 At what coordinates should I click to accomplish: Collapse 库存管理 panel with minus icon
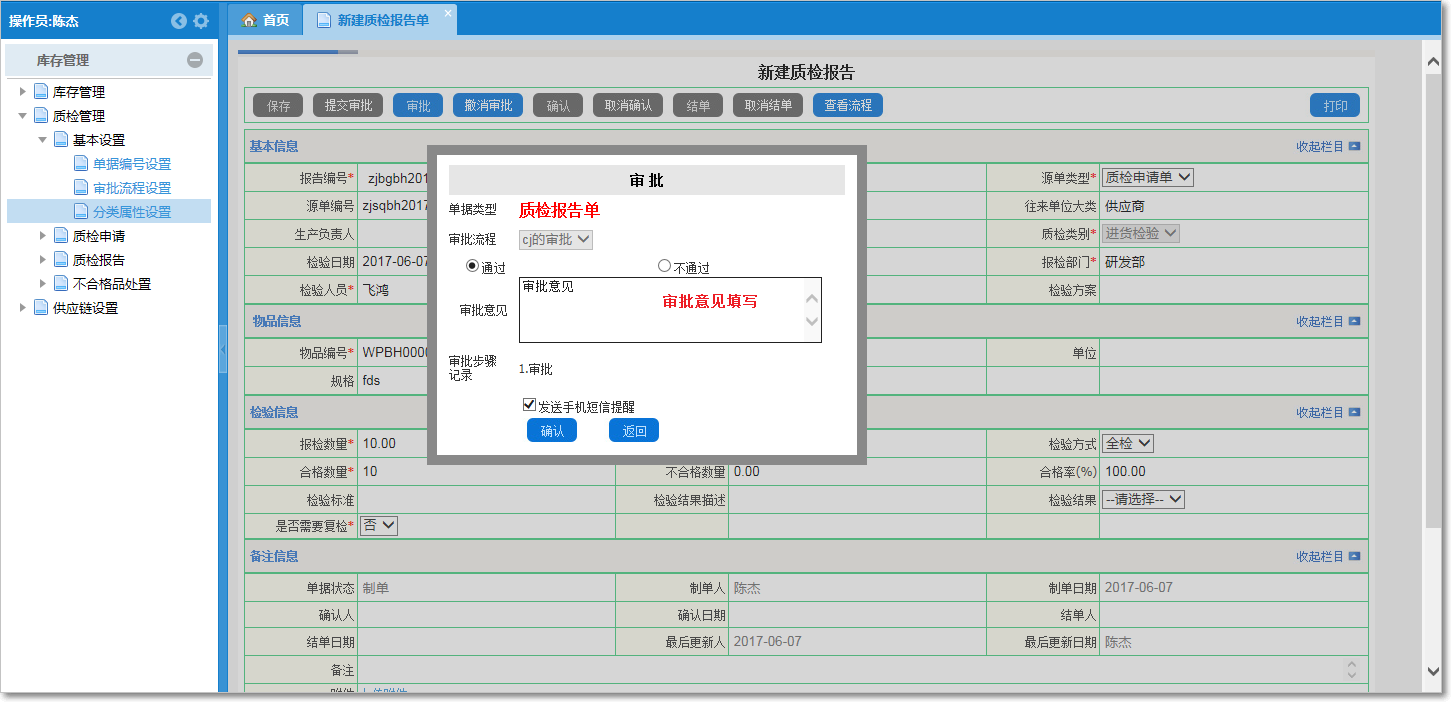coord(195,60)
